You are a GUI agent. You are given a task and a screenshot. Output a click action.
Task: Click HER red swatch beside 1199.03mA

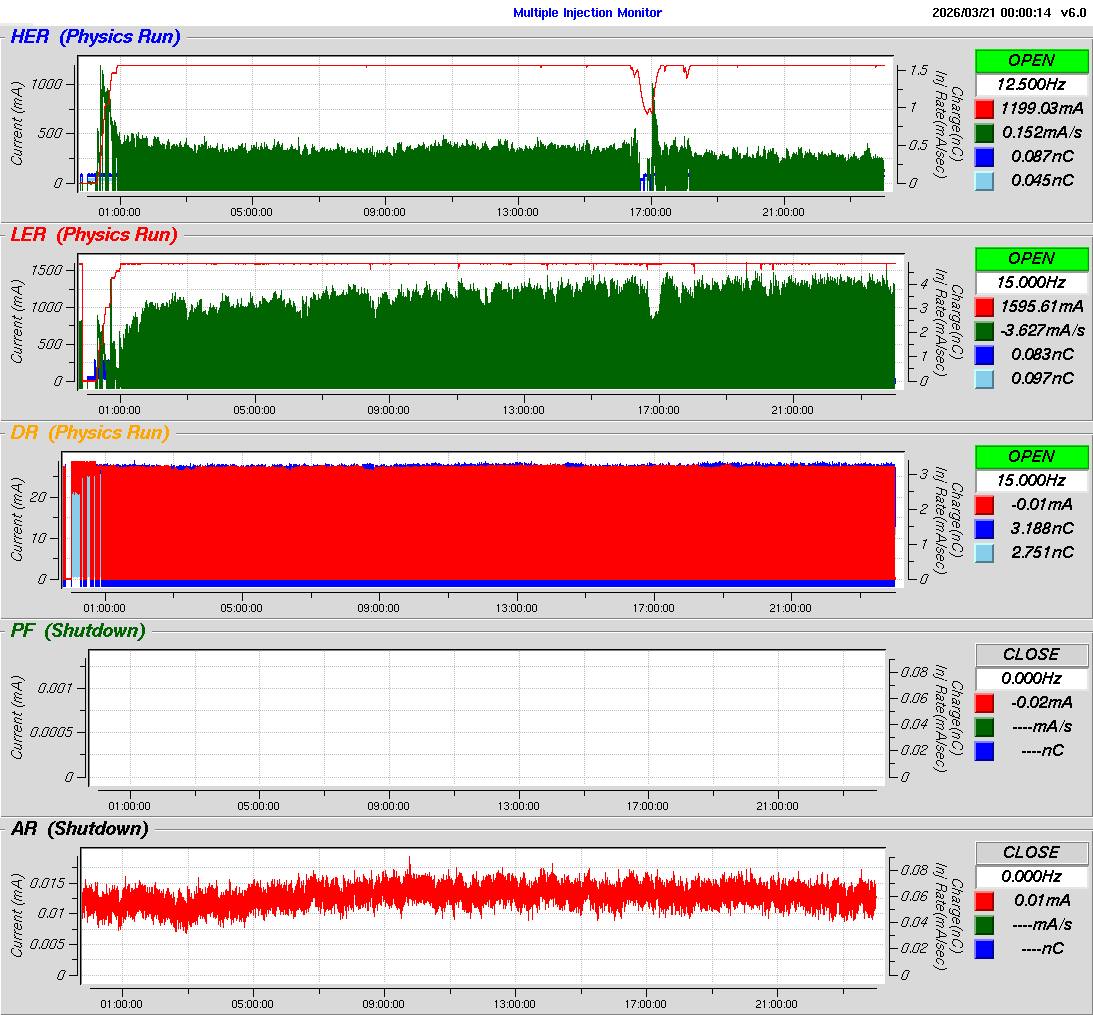[x=984, y=109]
